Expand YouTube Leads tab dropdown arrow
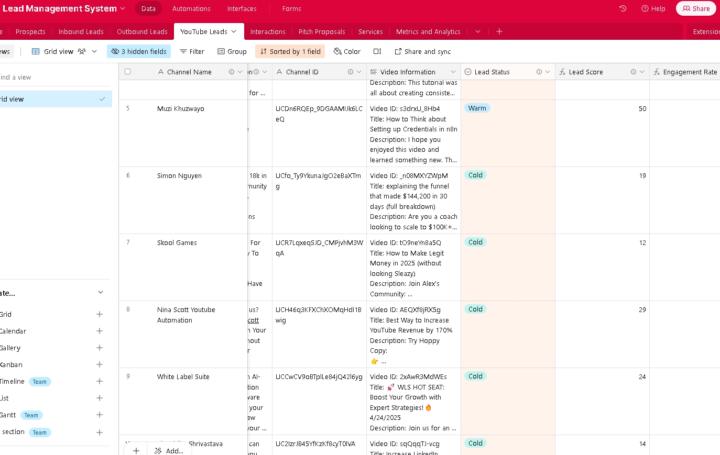 [234, 31]
